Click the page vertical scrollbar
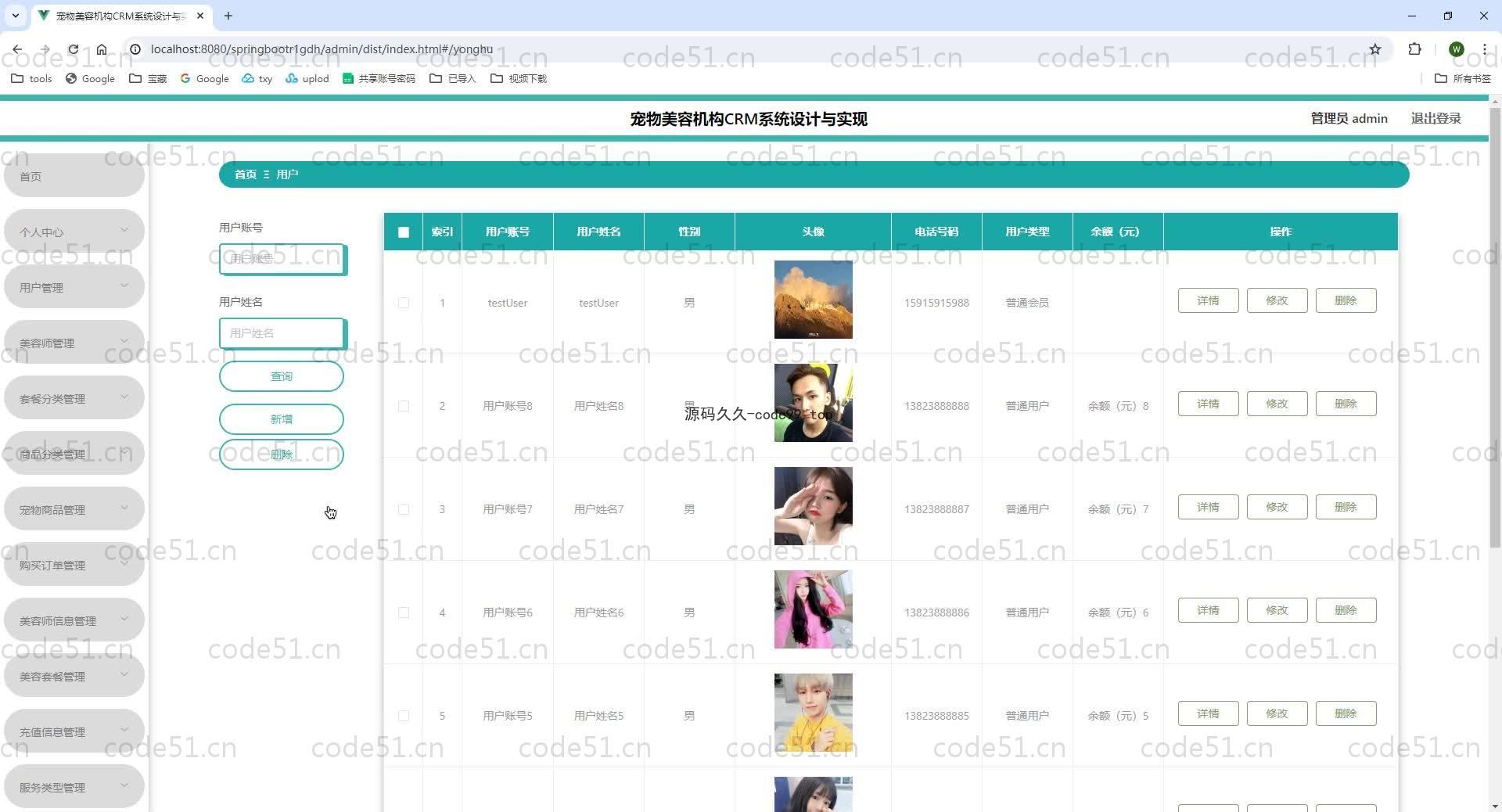This screenshot has width=1502, height=812. [1495, 329]
